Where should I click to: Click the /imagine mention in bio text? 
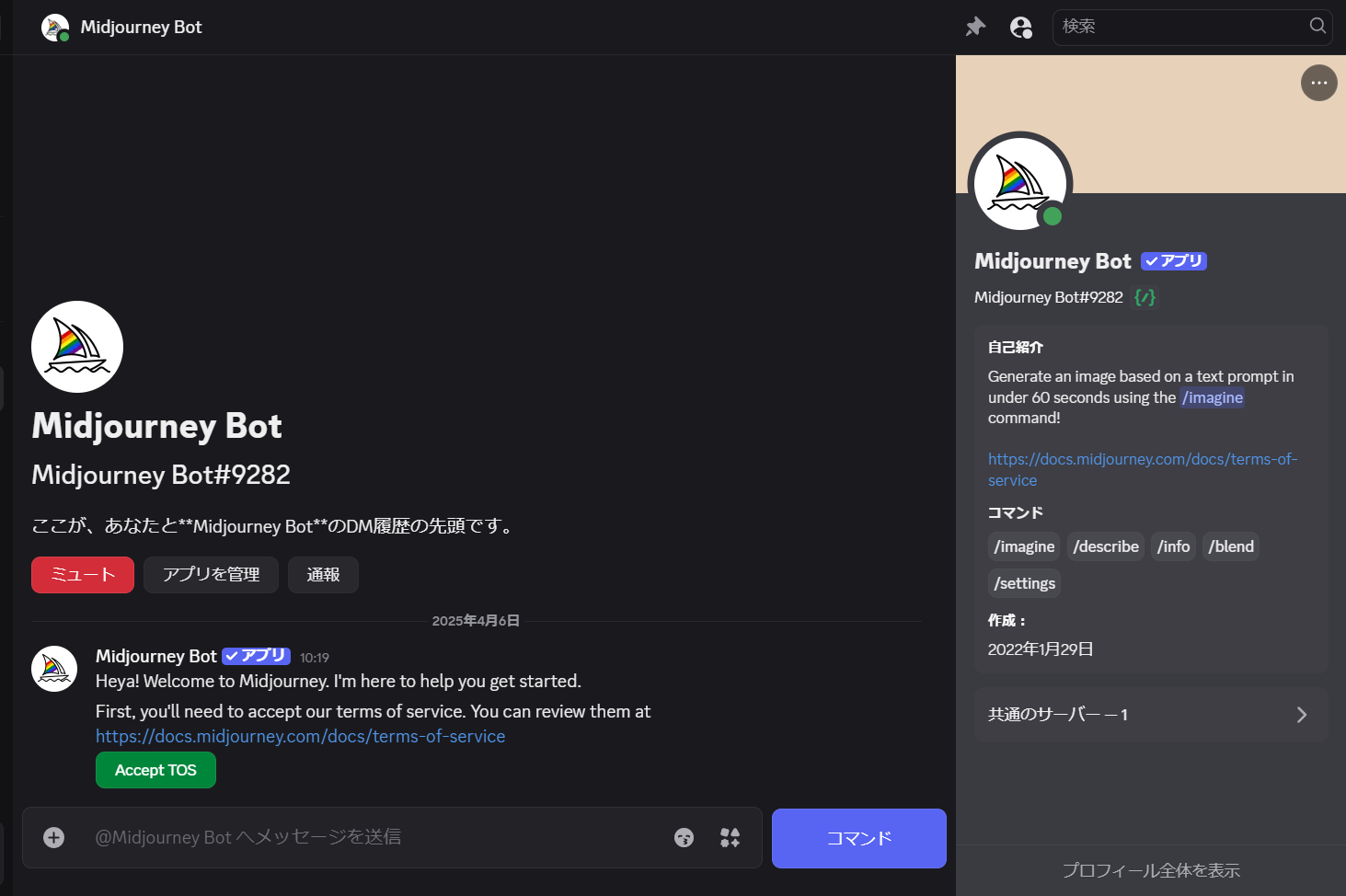coord(1213,397)
